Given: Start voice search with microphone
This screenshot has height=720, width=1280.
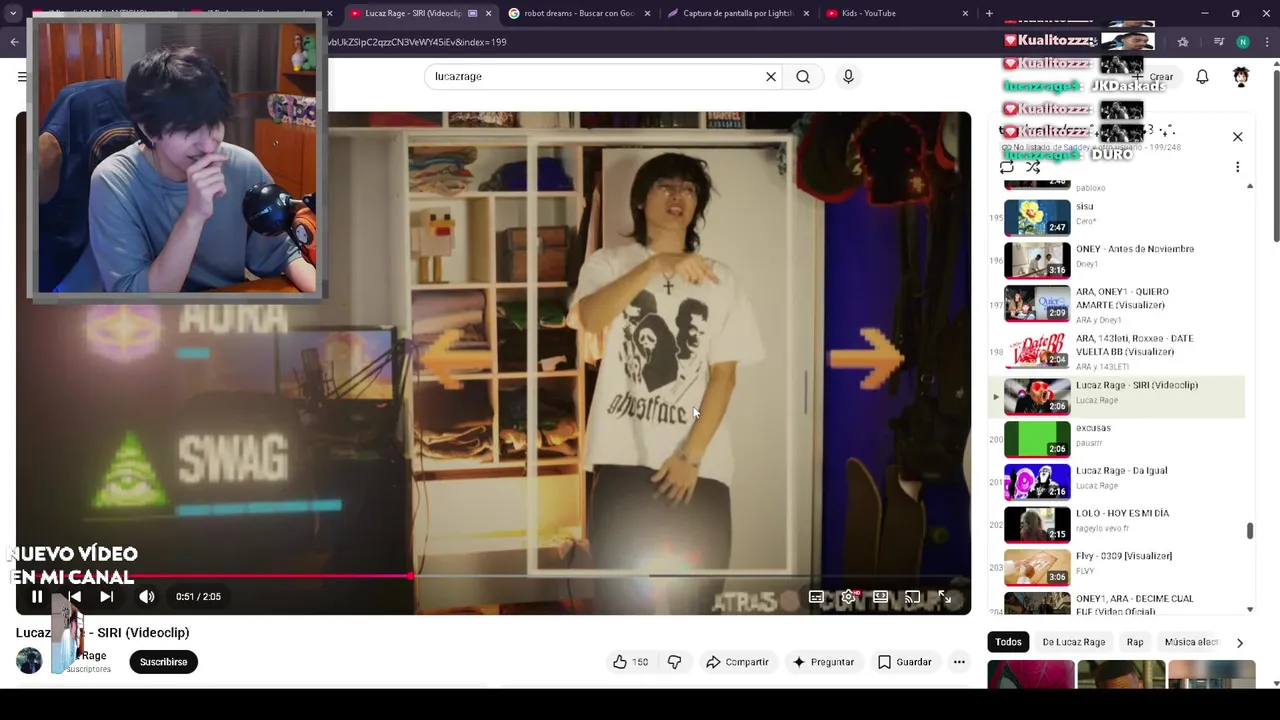Looking at the screenshot, I should coord(848,77).
